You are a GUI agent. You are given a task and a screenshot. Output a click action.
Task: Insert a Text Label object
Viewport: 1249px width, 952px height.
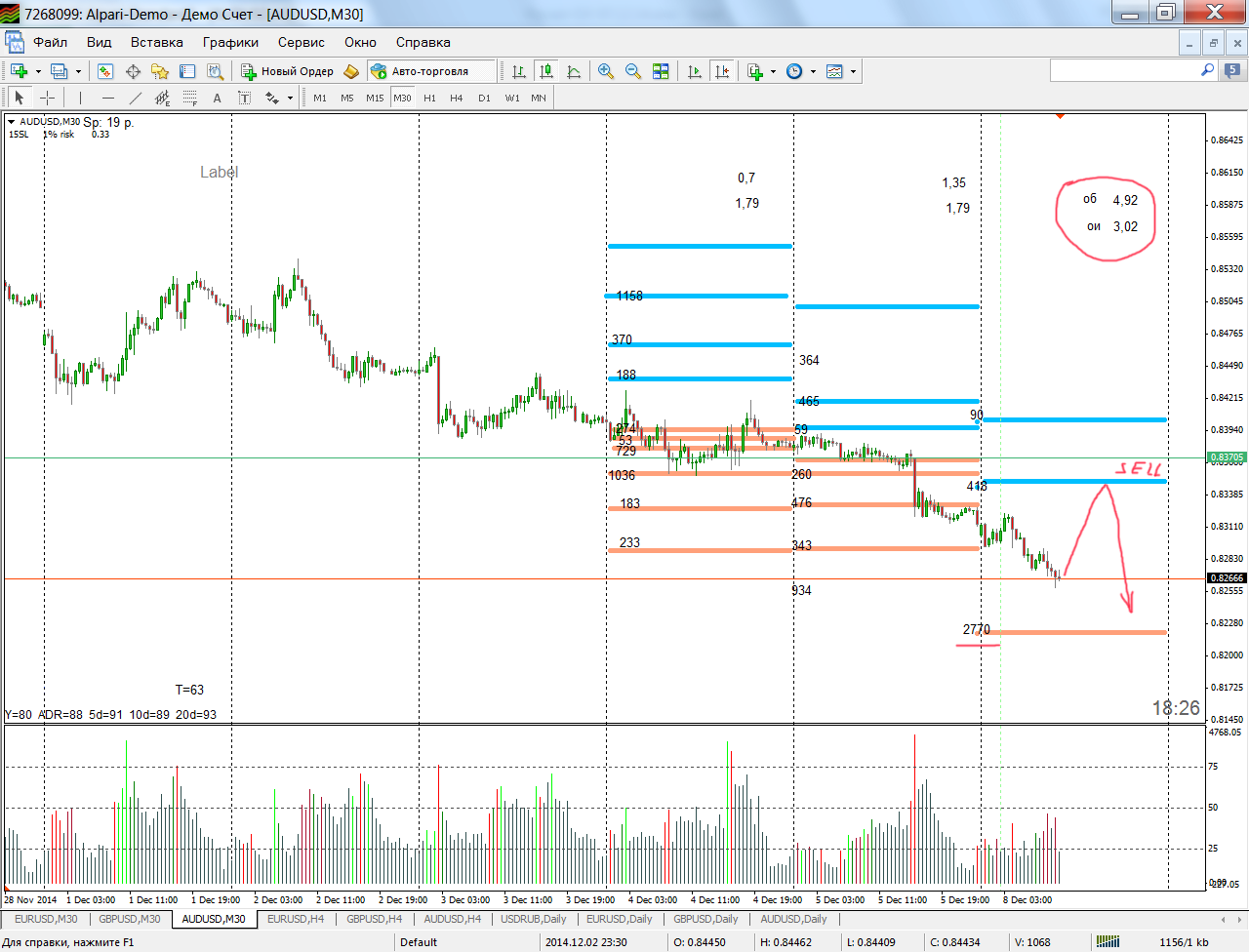(244, 98)
